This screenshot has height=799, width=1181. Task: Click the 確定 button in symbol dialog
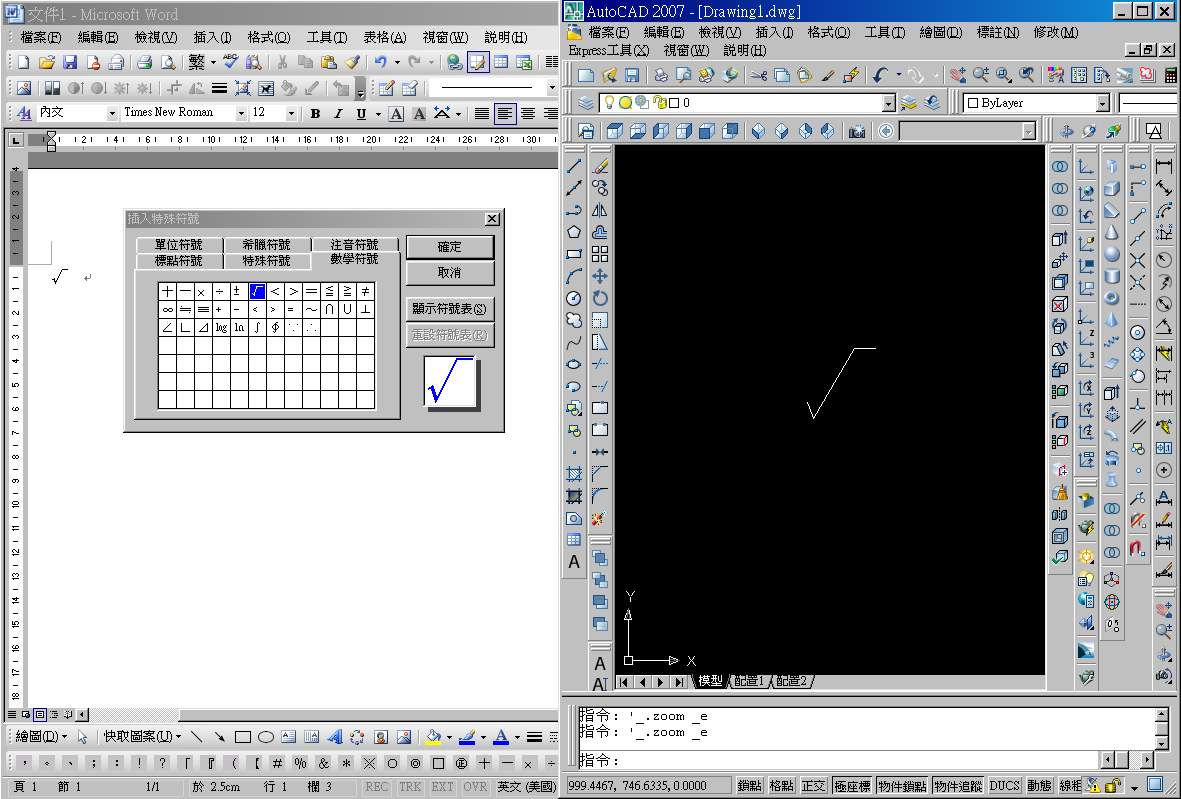450,247
